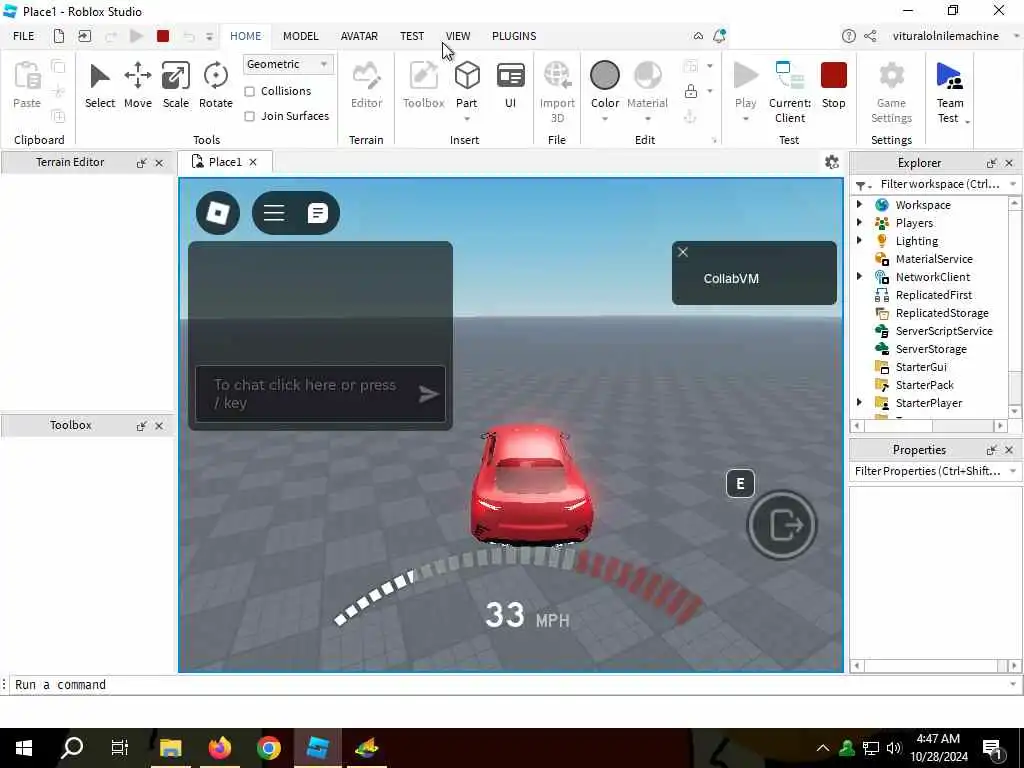Open the Material picker
Viewport: 1024px width, 768px height.
(647, 84)
